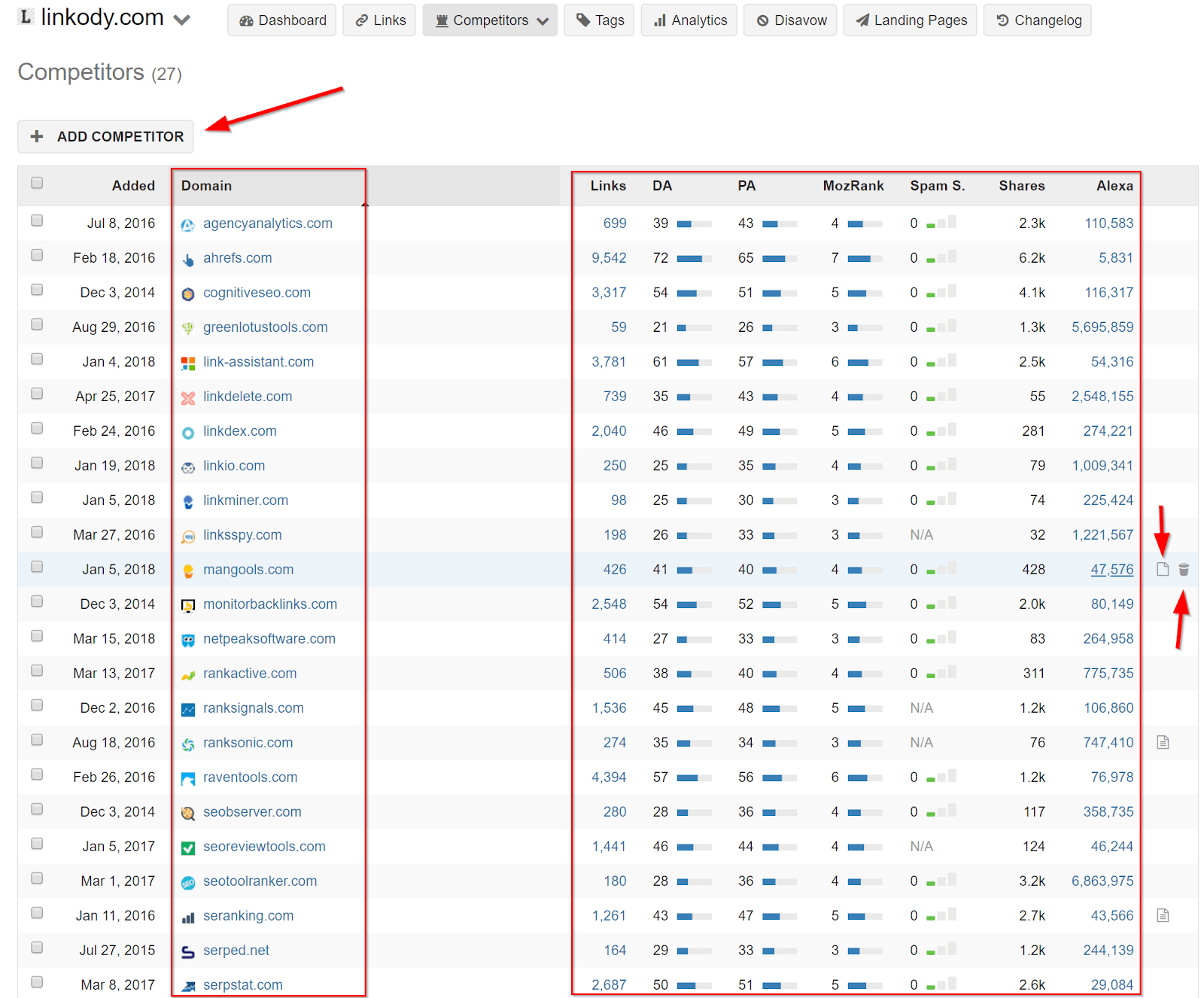Click the seoreviewtools.com green checkmark favicon
Screen dimensions: 1204x998
188,847
